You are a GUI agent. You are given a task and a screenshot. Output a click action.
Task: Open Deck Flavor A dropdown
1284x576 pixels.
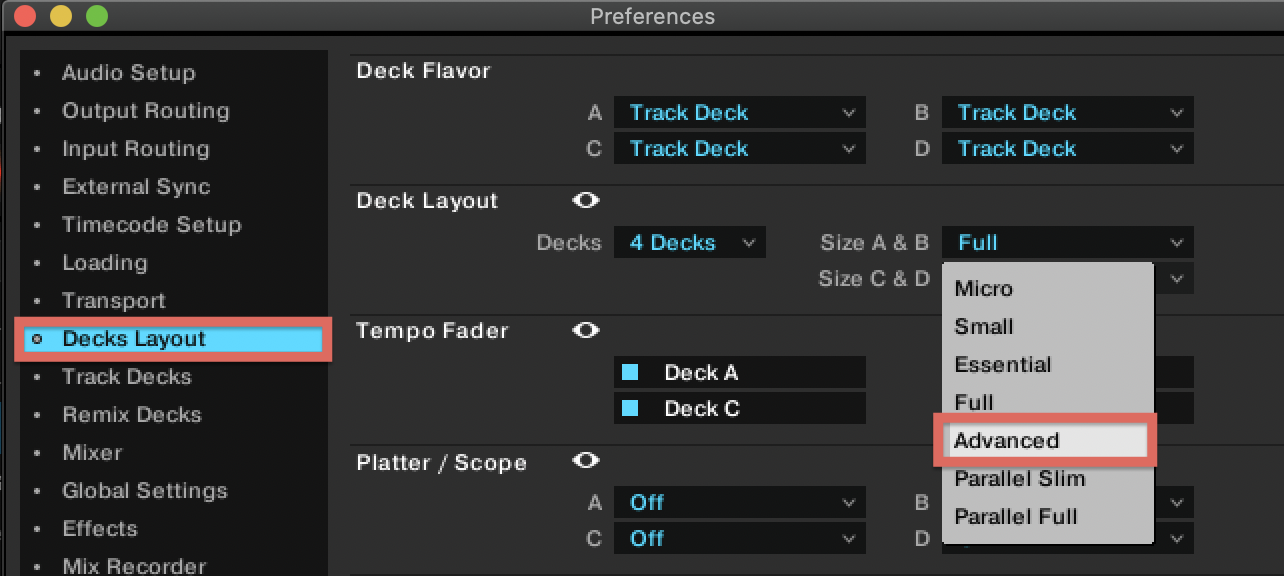(x=740, y=113)
